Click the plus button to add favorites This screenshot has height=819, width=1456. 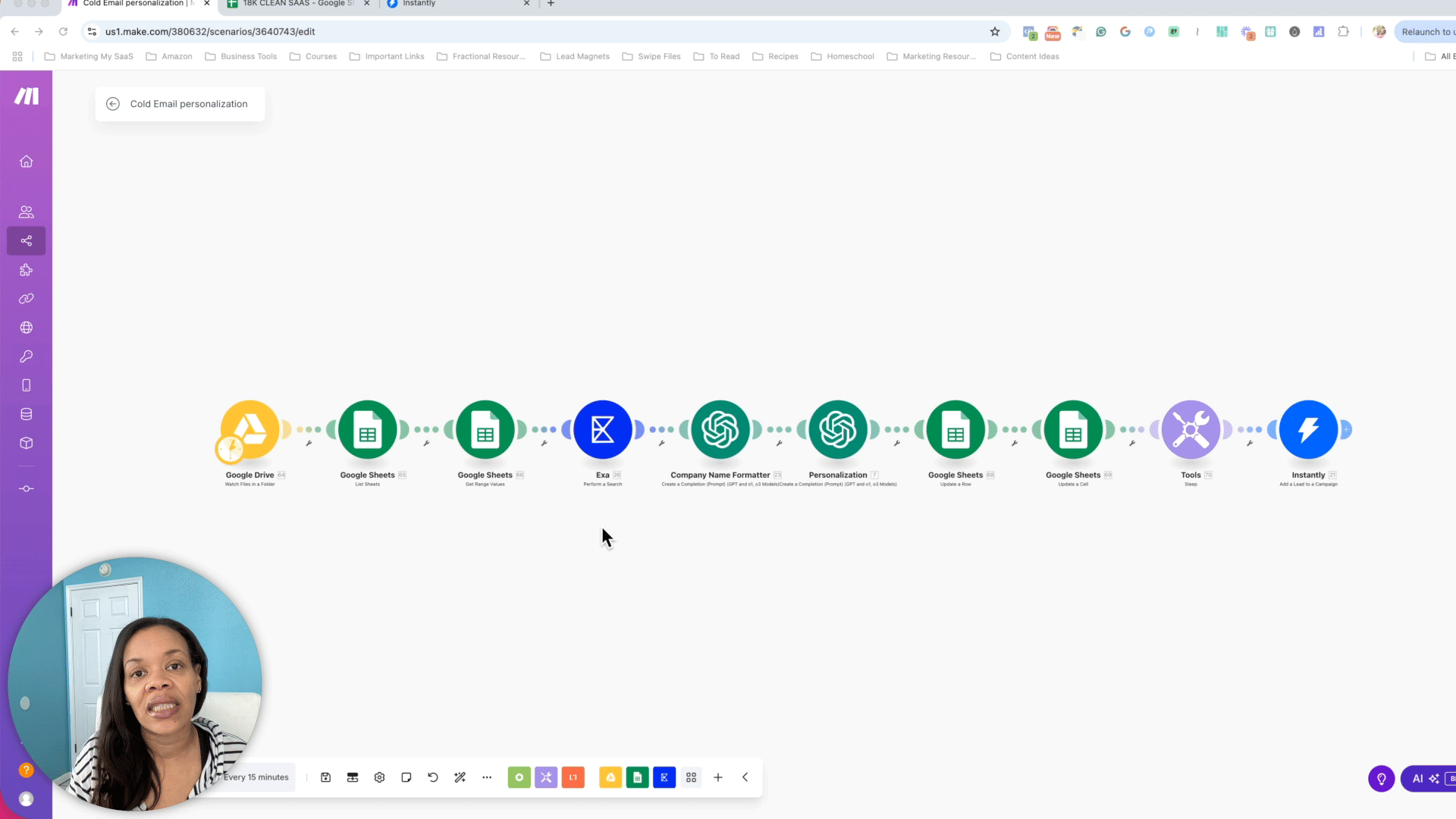pyautogui.click(x=717, y=777)
